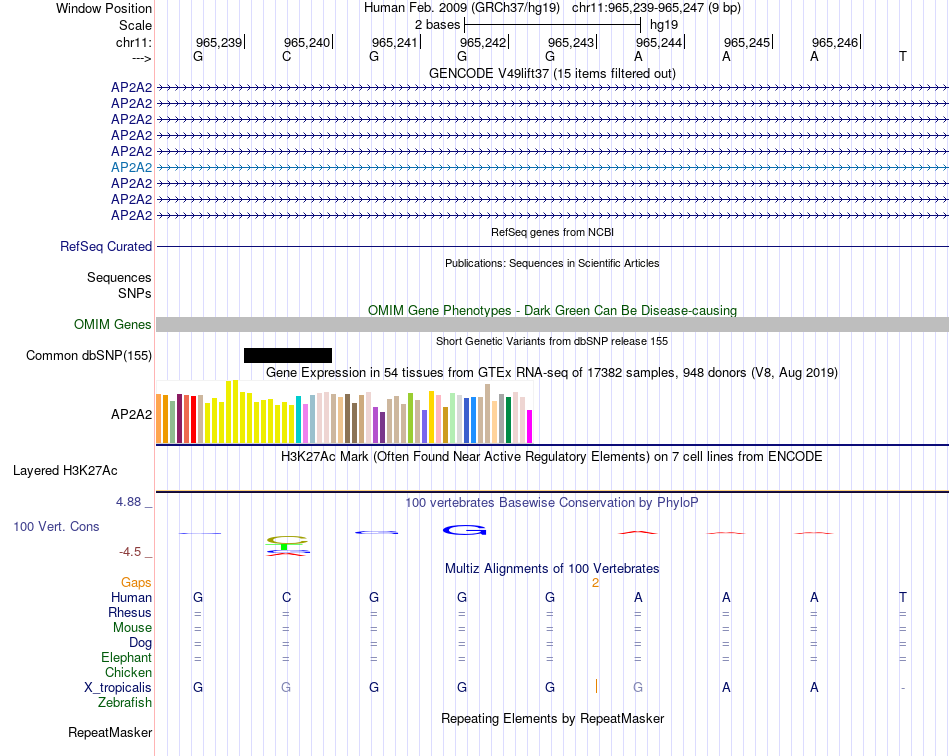Open Publications: Sequences in Scientific Articles title
Image resolution: width=950 pixels, height=756 pixels.
552,263
